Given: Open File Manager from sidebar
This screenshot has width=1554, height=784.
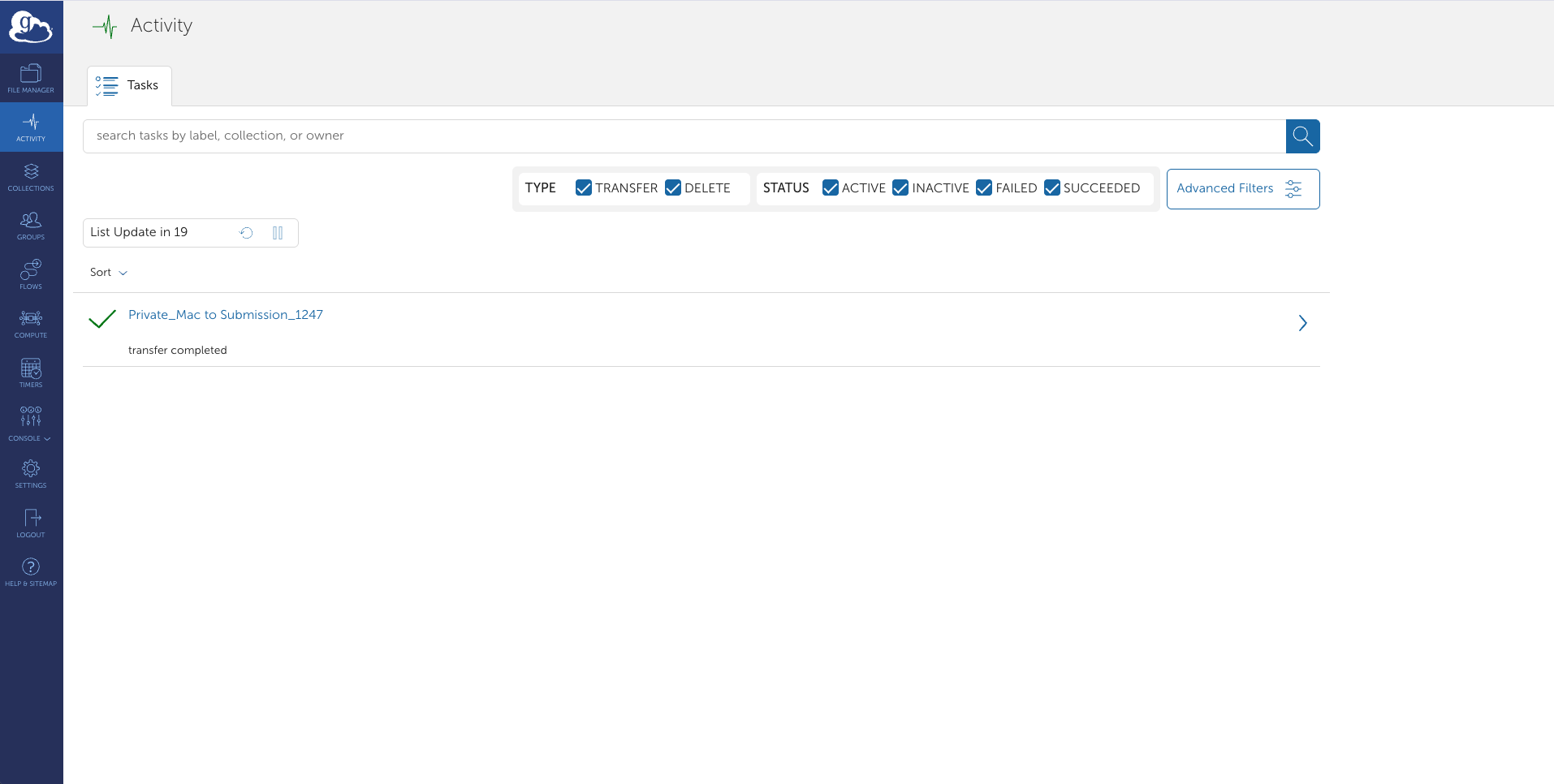Looking at the screenshot, I should pos(31,79).
